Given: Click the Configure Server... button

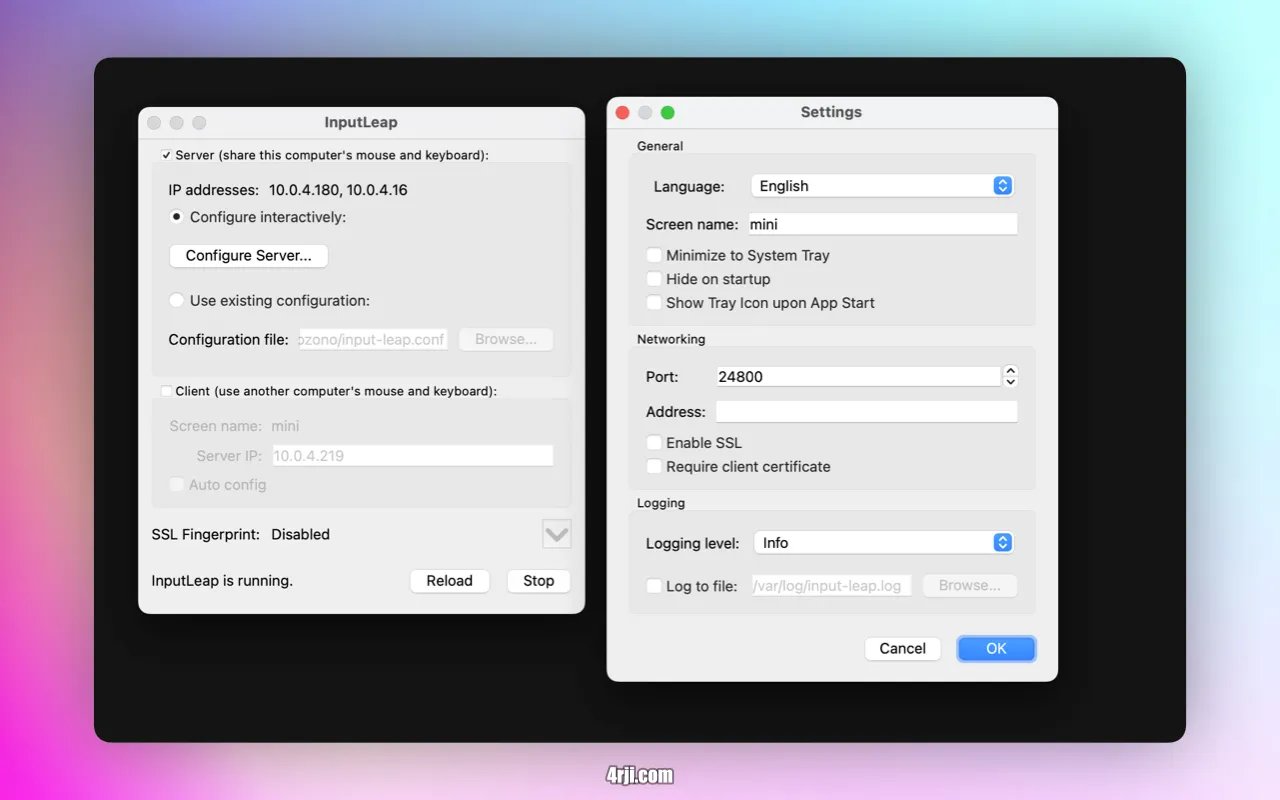Looking at the screenshot, I should [x=249, y=256].
